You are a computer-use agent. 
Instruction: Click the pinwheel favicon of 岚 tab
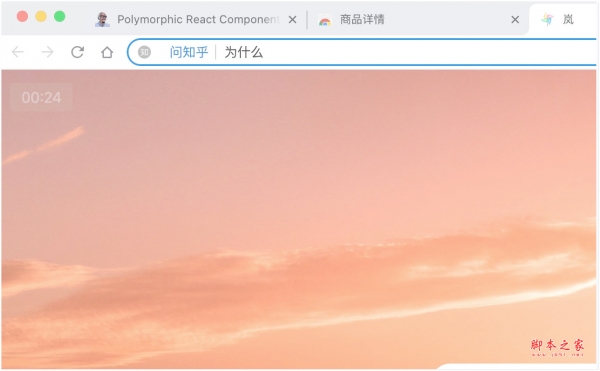(x=547, y=20)
